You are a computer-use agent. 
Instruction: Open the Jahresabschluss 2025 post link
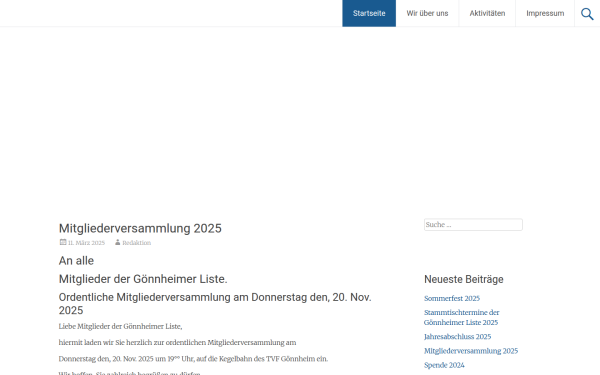[457, 337]
